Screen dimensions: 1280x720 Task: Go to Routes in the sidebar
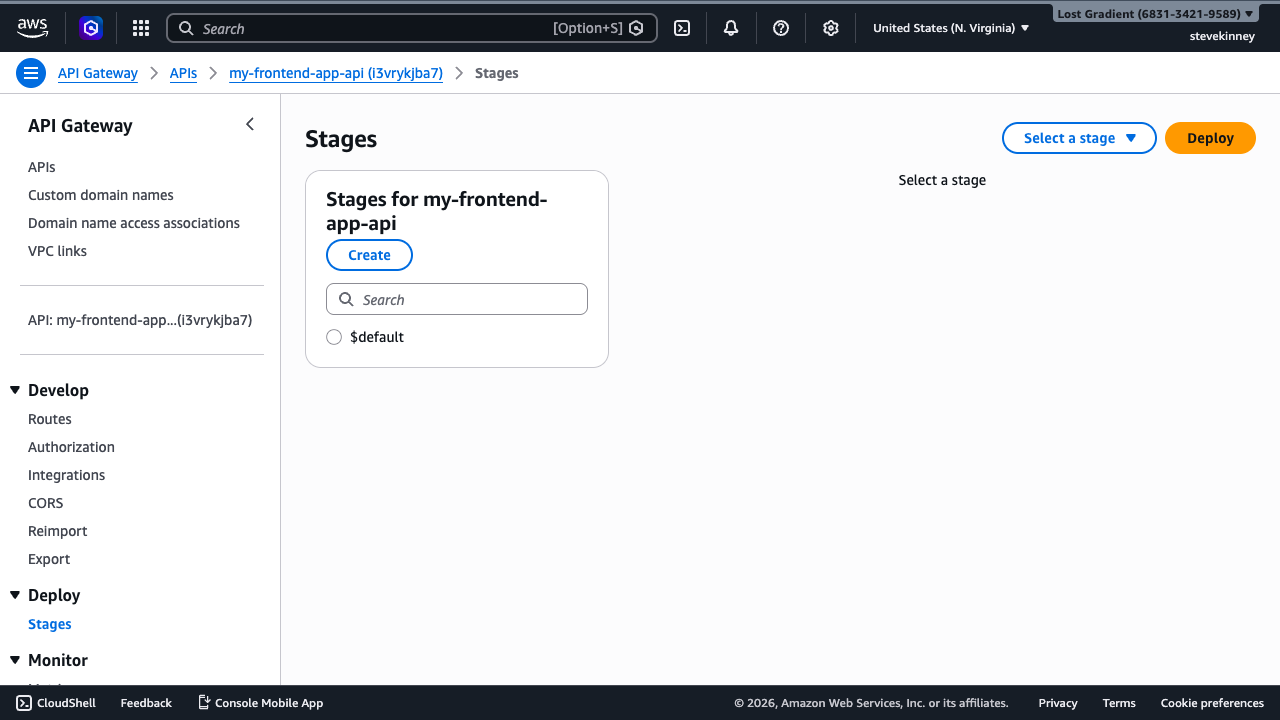(50, 419)
